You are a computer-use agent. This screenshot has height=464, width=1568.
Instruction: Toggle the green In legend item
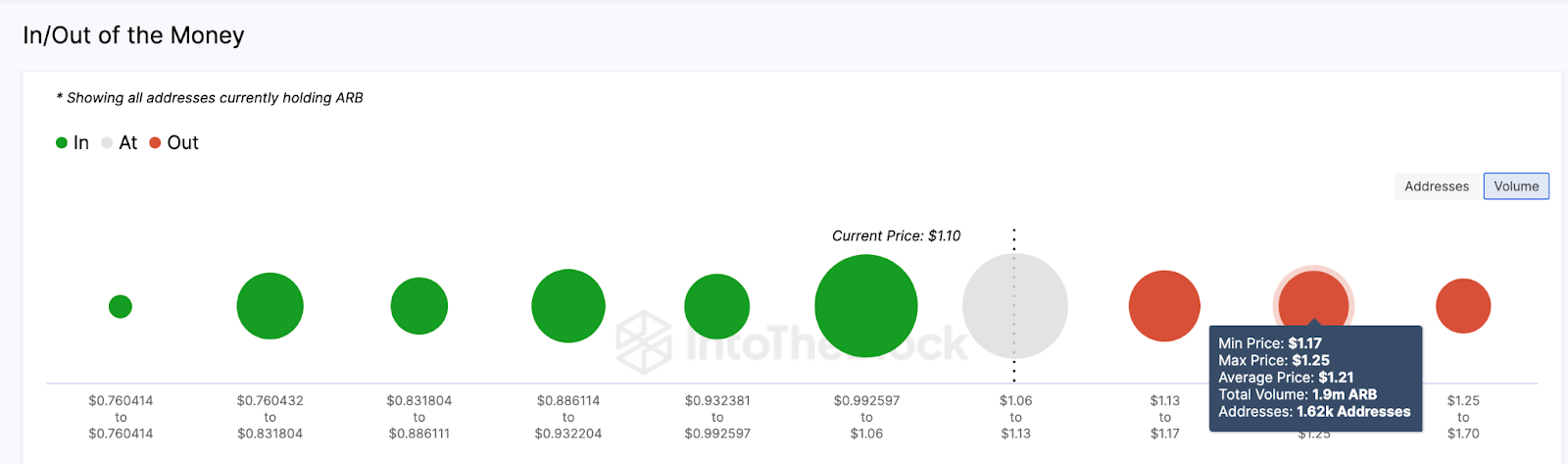[x=73, y=143]
